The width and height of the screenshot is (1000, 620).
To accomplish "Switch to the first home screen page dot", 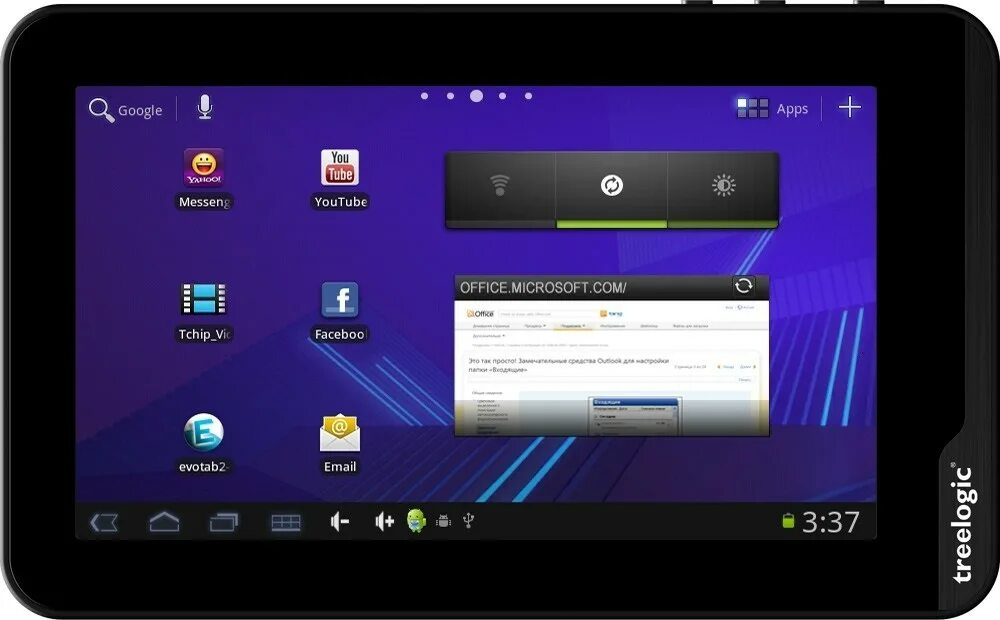I will [425, 96].
